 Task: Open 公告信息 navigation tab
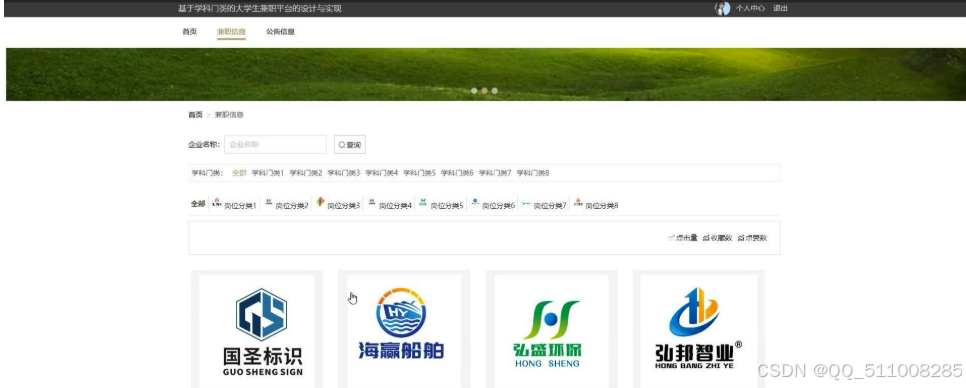(280, 31)
